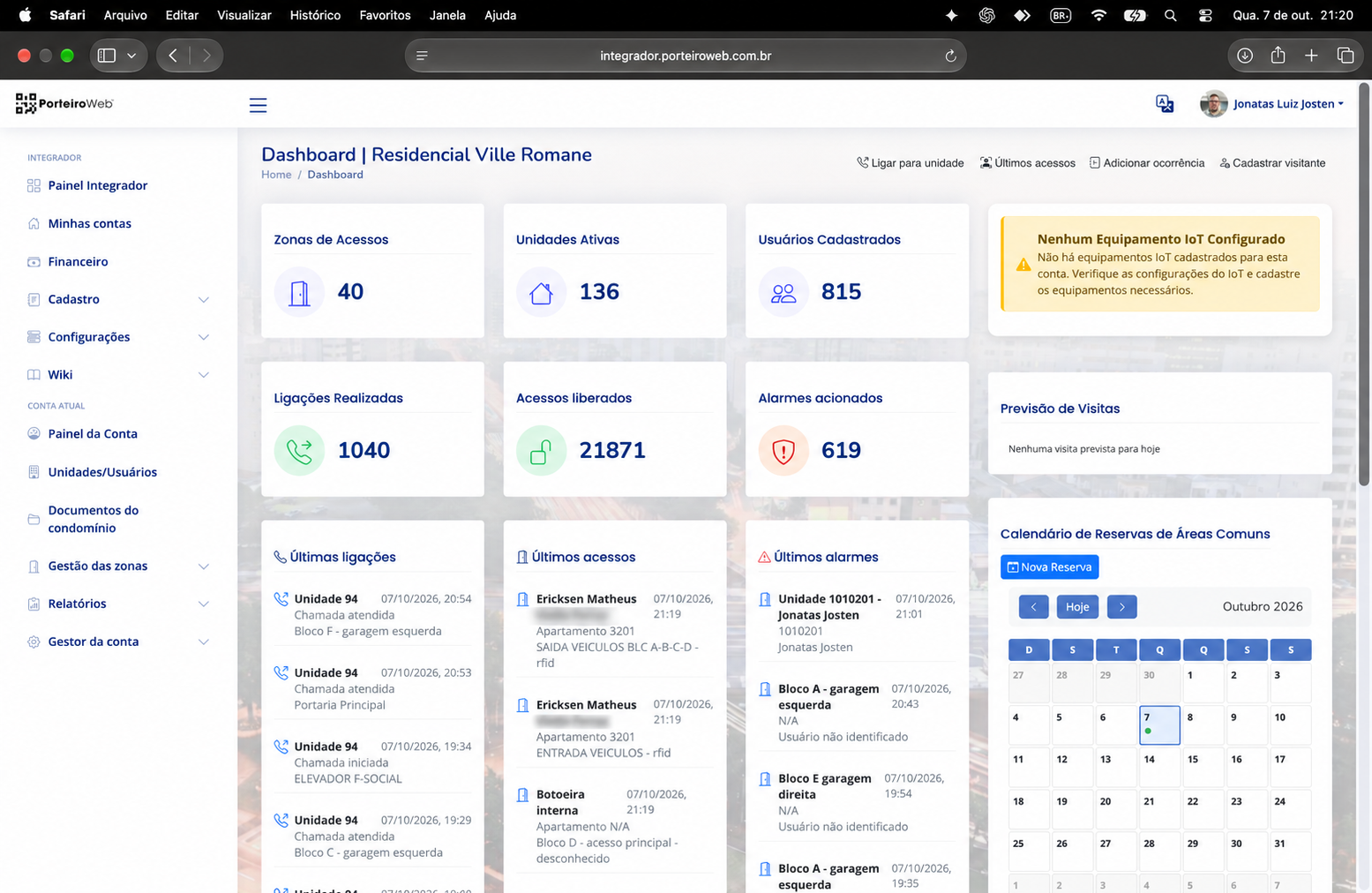Viewport: 1372px width, 893px height.
Task: Go to next month in the calendar
Action: click(x=1121, y=607)
